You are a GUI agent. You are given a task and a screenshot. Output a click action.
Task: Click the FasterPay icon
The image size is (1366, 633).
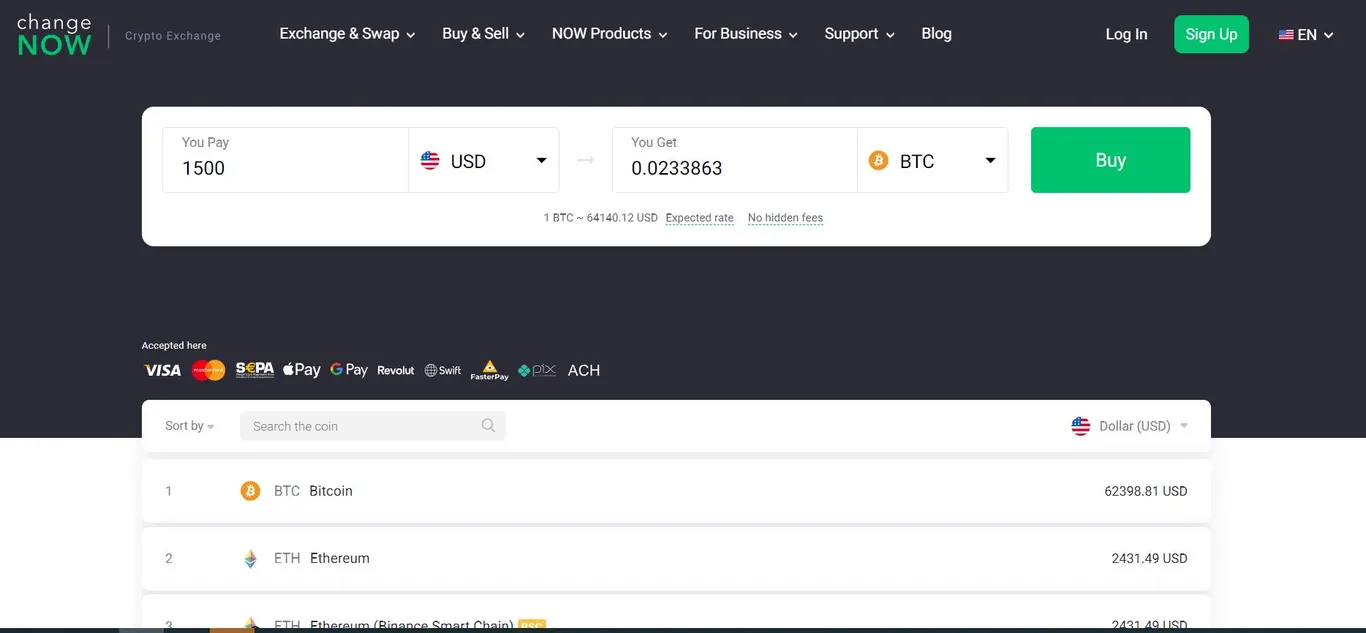490,370
